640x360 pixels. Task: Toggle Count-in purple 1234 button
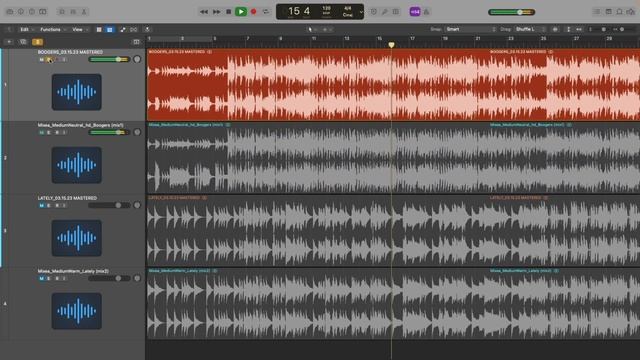click(415, 12)
